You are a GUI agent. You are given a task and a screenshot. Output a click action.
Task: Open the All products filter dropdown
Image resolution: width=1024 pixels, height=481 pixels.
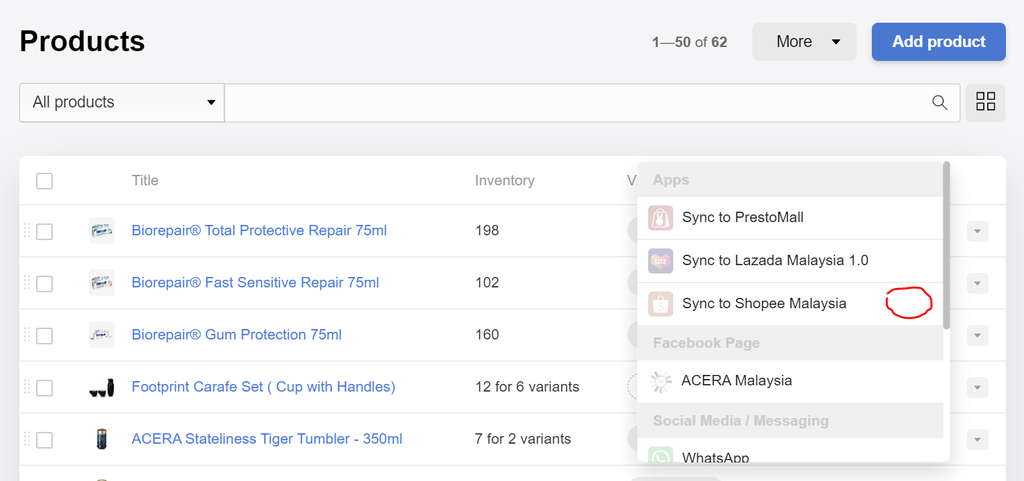(122, 102)
